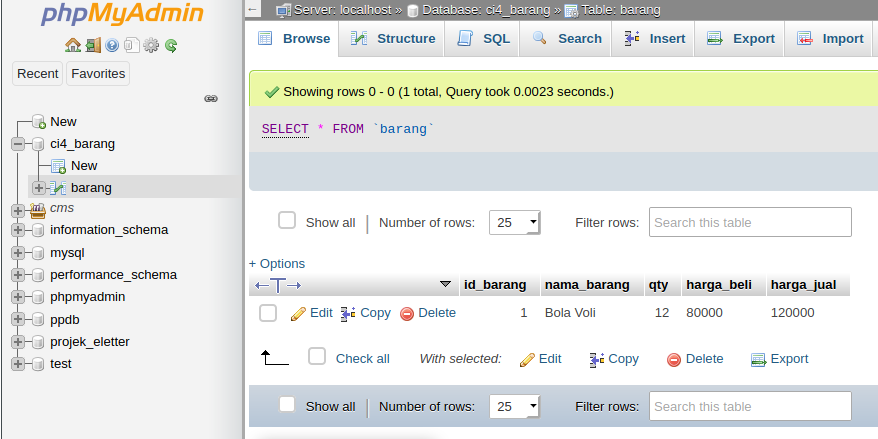Open the column options triangle dropdown
This screenshot has height=439, width=878.
point(446,284)
